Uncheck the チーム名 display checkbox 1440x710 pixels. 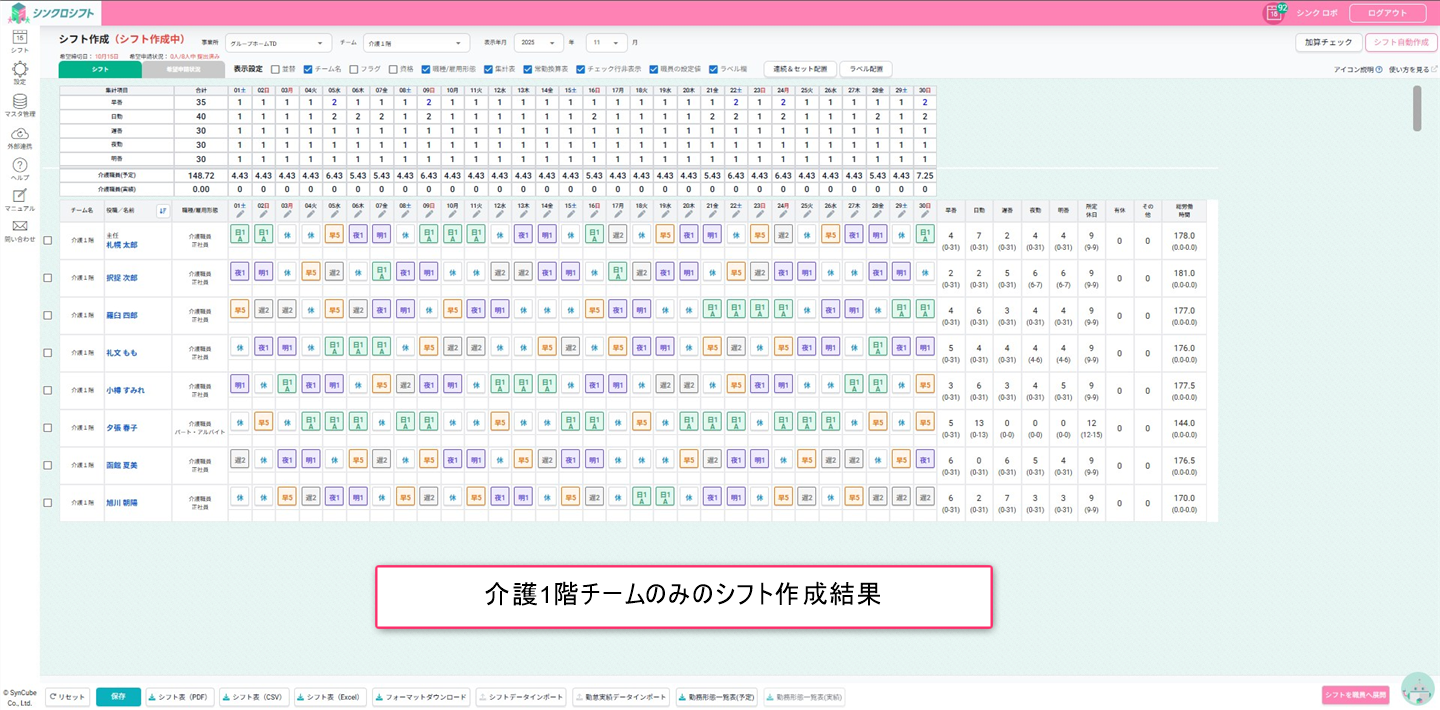[x=308, y=69]
